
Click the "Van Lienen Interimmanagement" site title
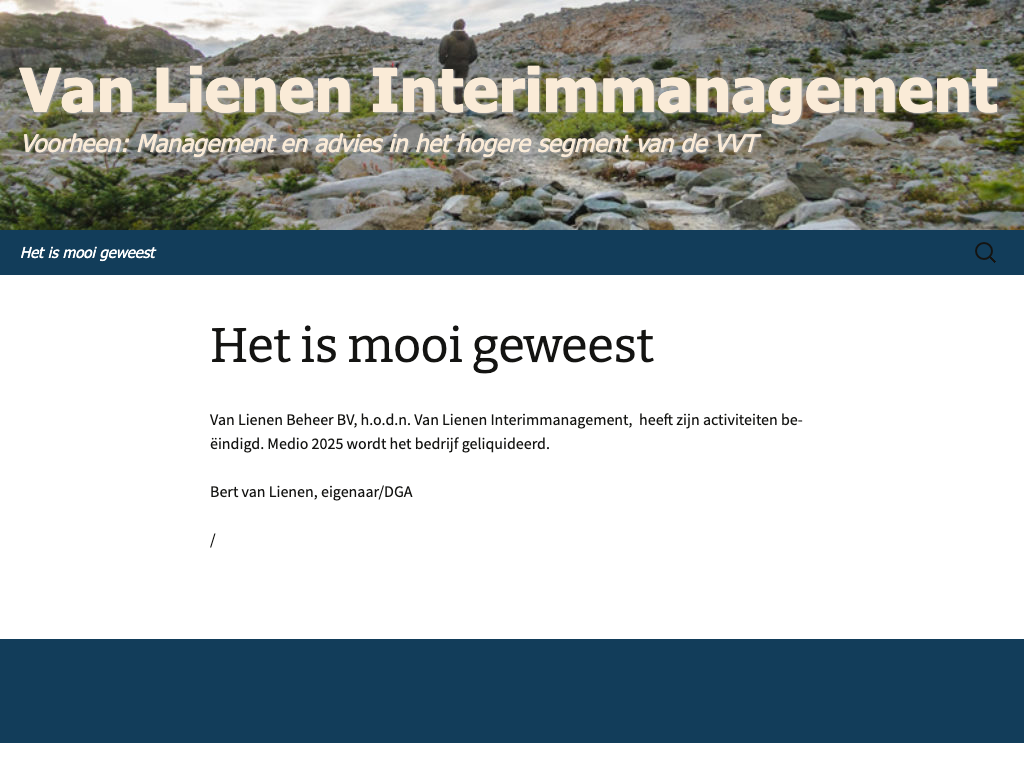coord(508,92)
